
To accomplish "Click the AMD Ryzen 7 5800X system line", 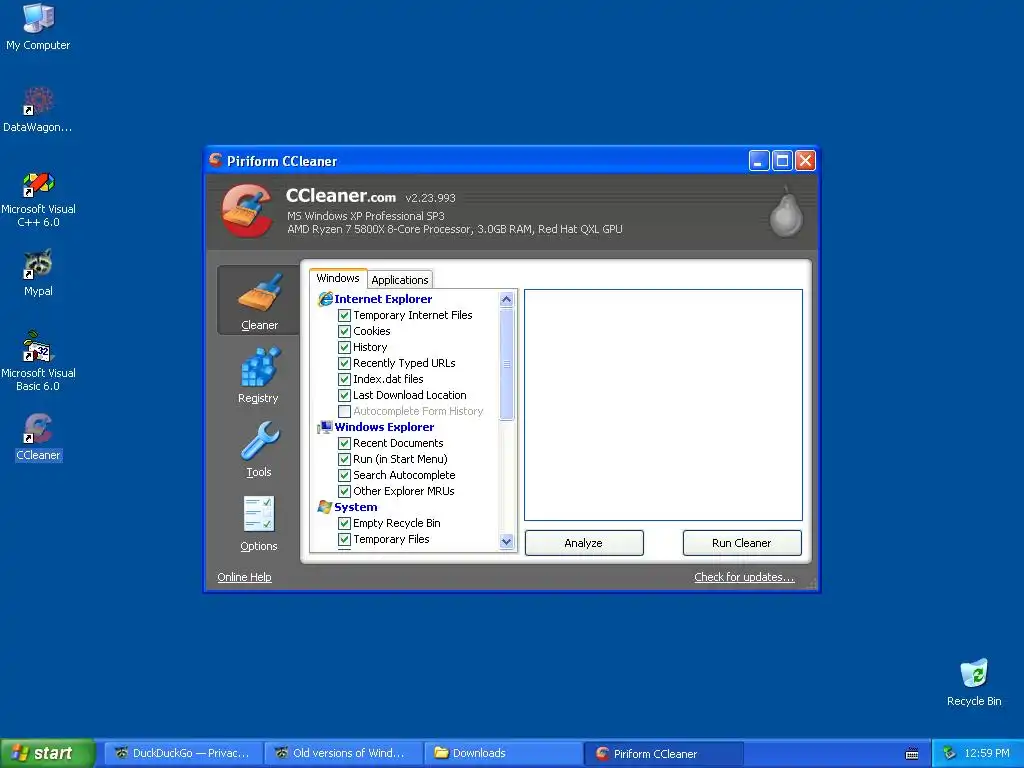I will (455, 229).
